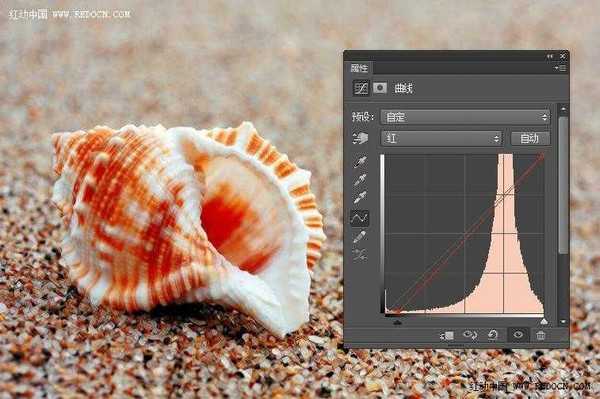
Task: Click the panel scroll down arrow
Action: [x=563, y=322]
